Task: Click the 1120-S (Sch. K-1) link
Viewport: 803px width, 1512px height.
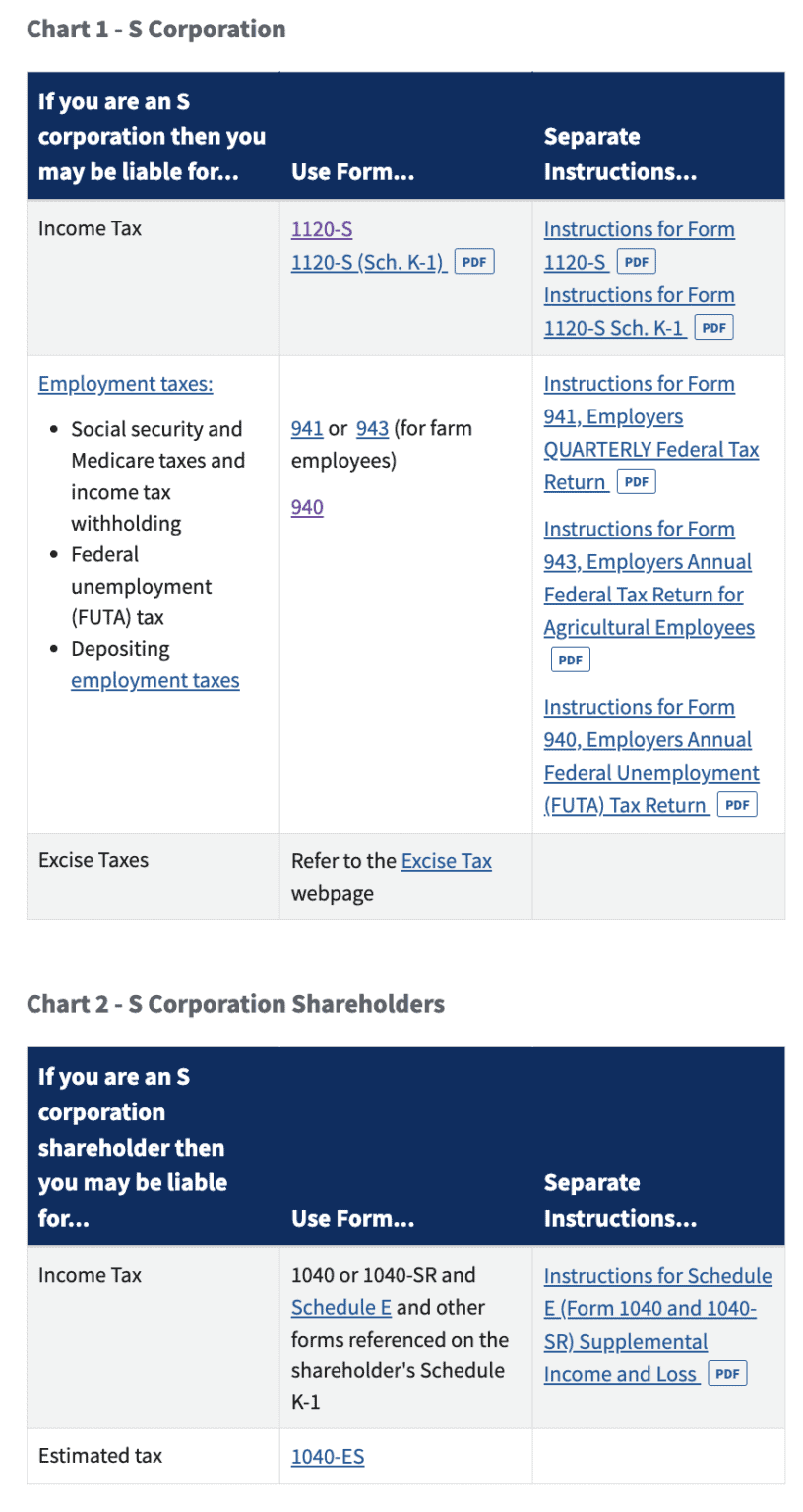Action: pos(369,262)
